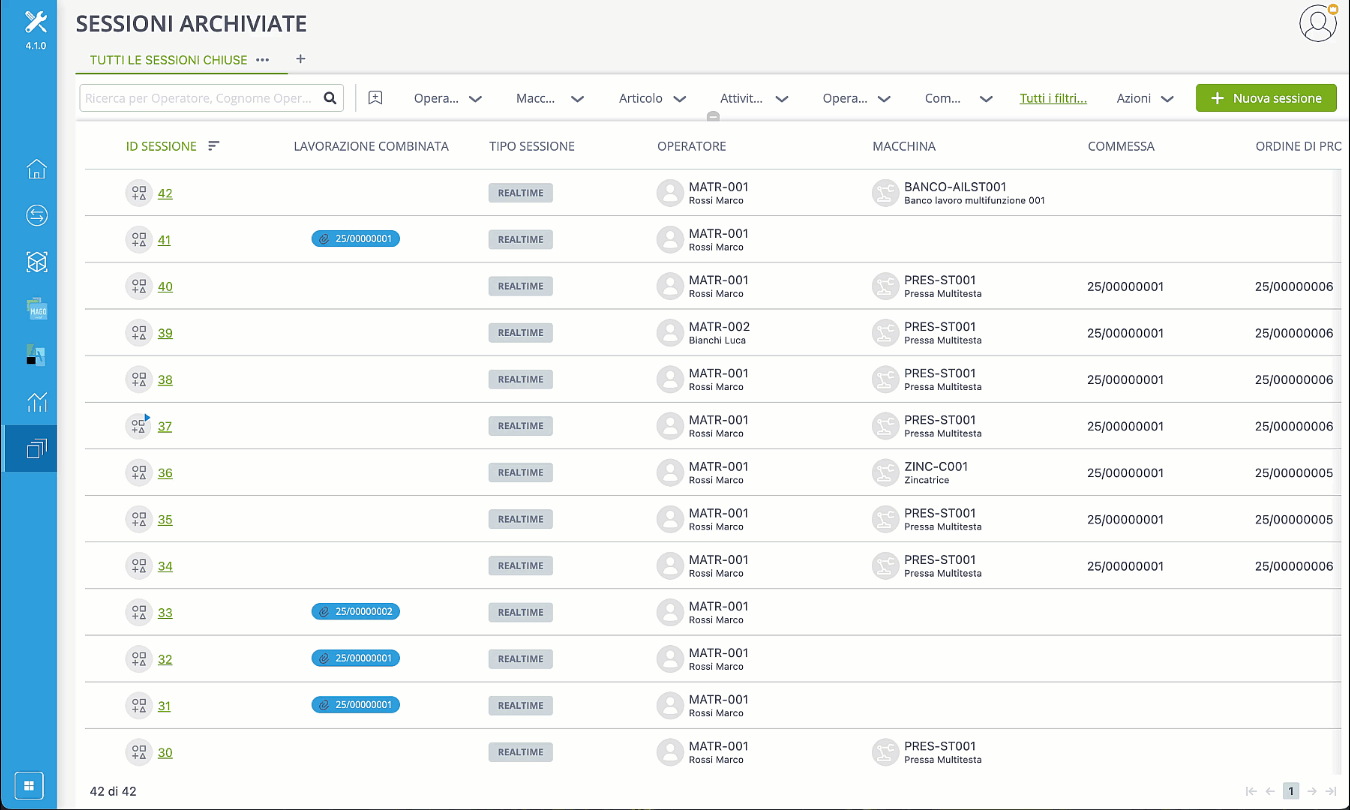Click Bianchi Luca operator name
1350x810 pixels.
(x=717, y=340)
